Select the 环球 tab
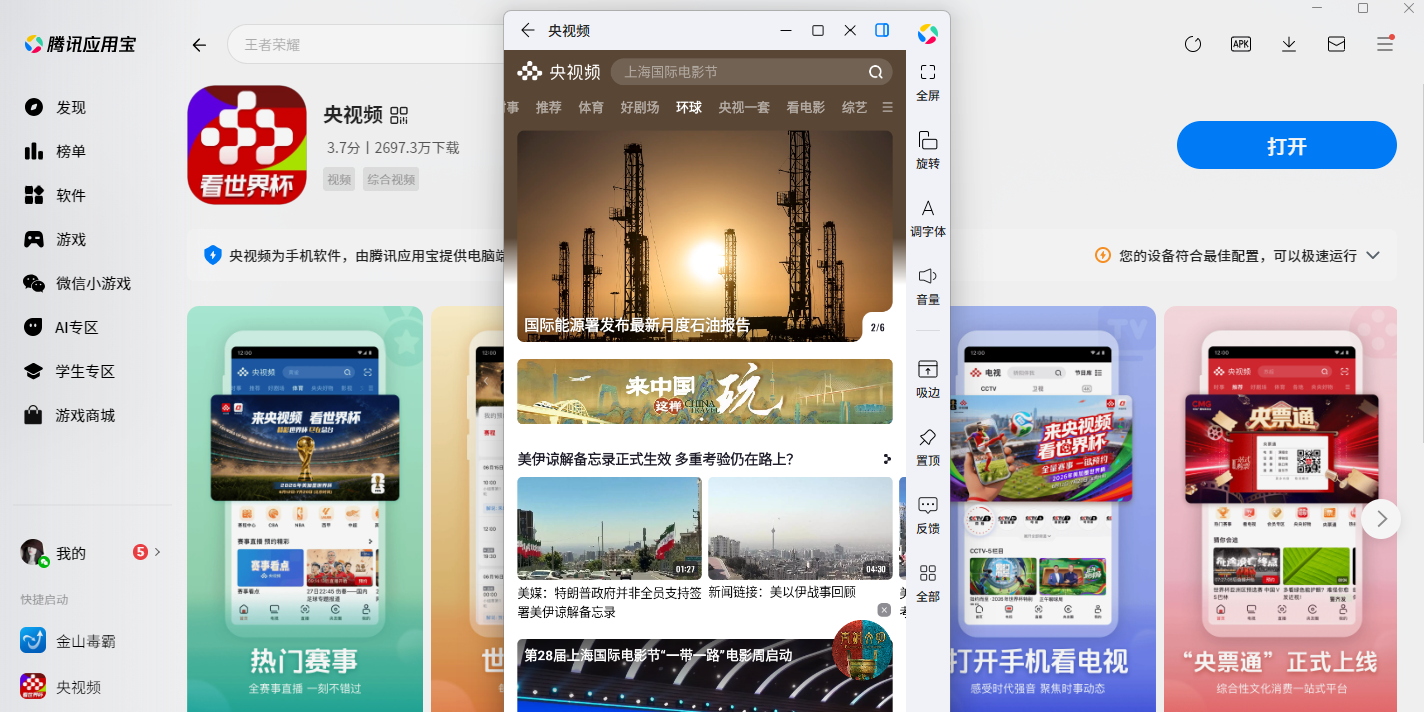 pyautogui.click(x=689, y=107)
